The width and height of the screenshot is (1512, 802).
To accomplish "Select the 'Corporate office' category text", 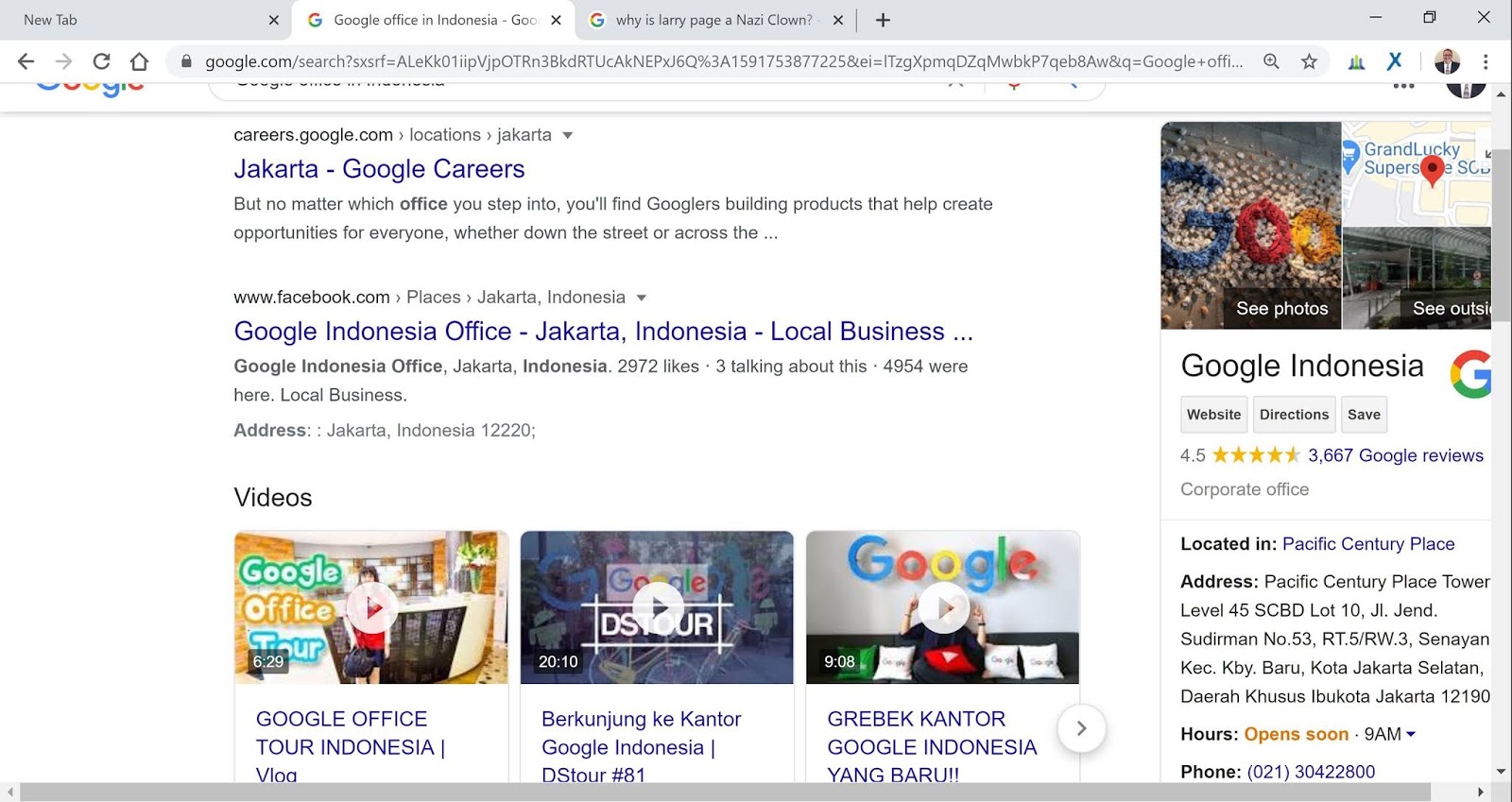I will pyautogui.click(x=1245, y=489).
